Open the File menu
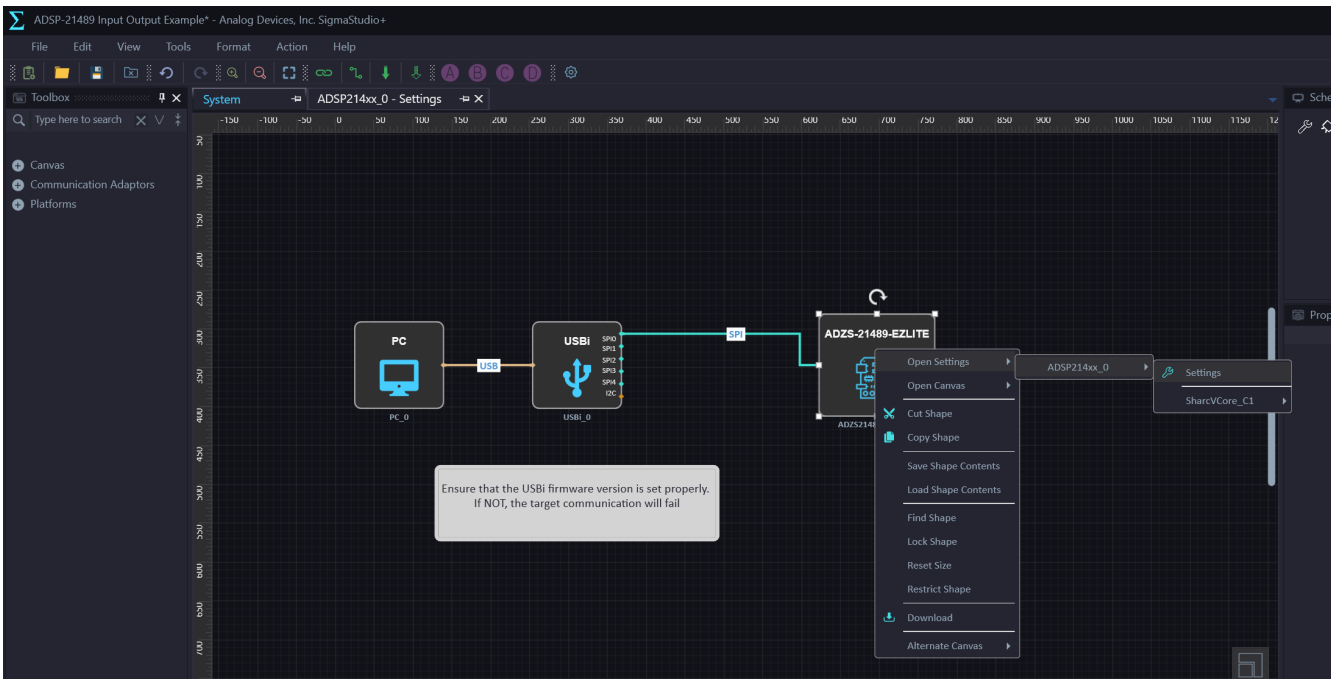This screenshot has width=1339, height=690. pyautogui.click(x=39, y=47)
